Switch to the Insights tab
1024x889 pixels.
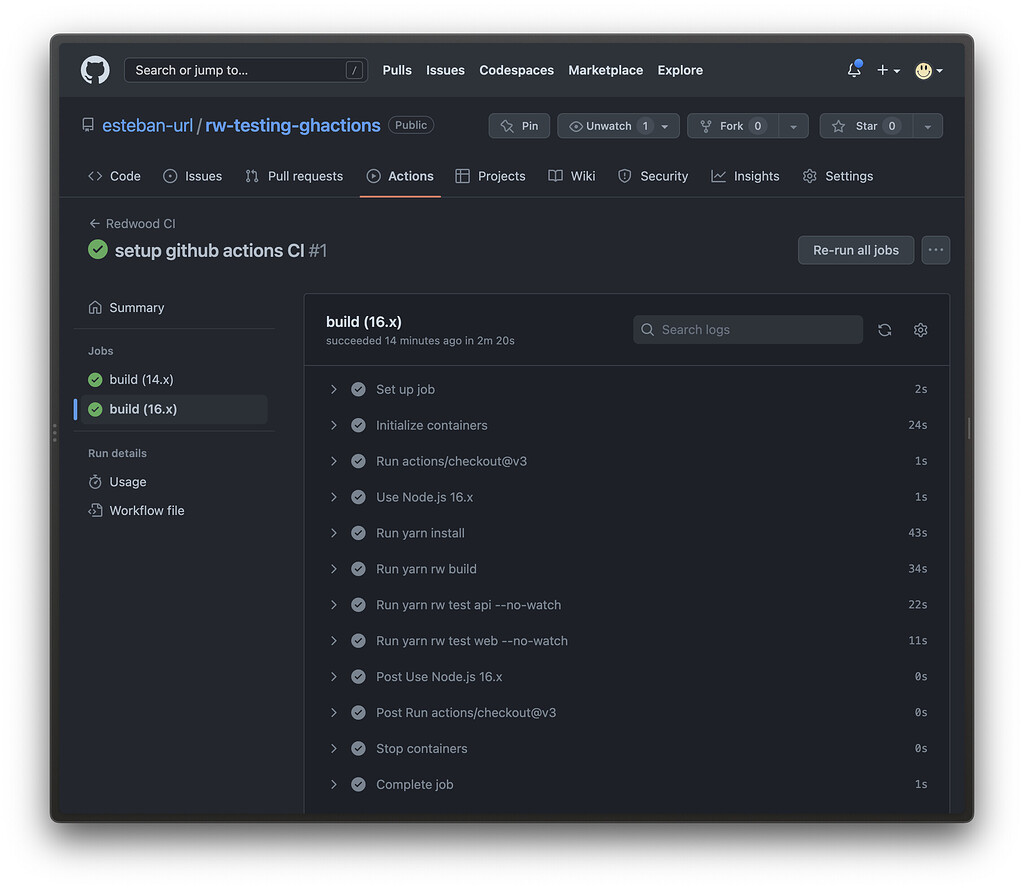pyautogui.click(x=745, y=176)
